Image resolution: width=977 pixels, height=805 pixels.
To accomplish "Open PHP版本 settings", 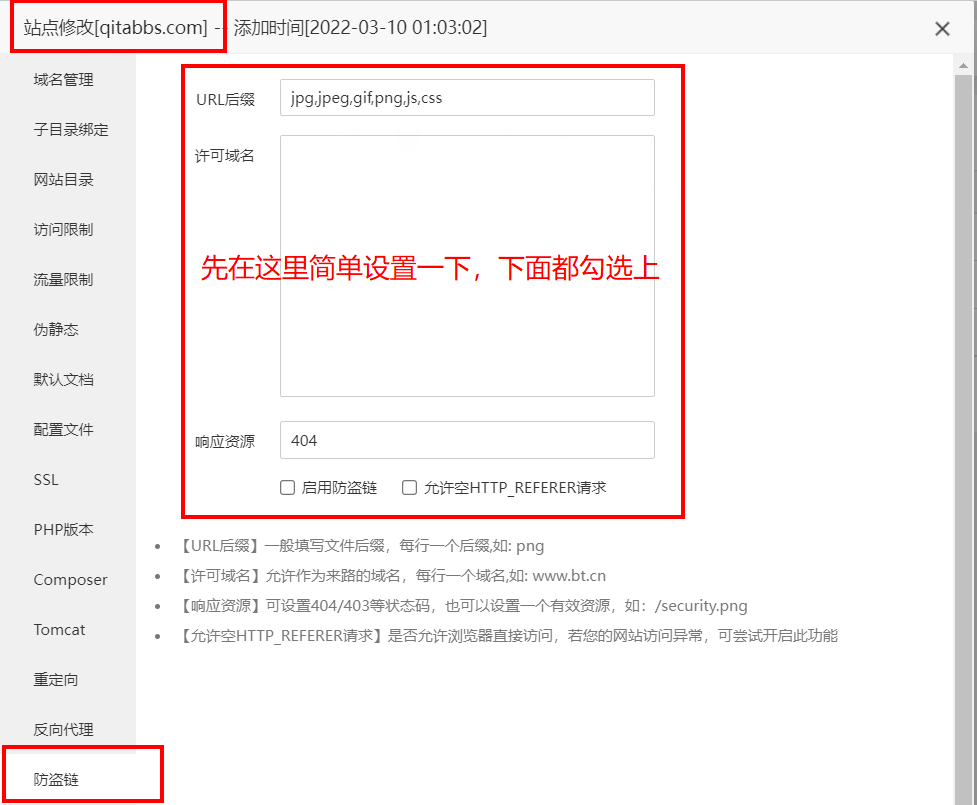I will (63, 530).
